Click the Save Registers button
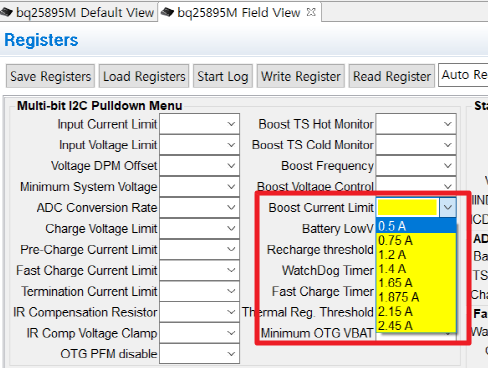Image resolution: width=488 pixels, height=368 pixels. tap(50, 76)
